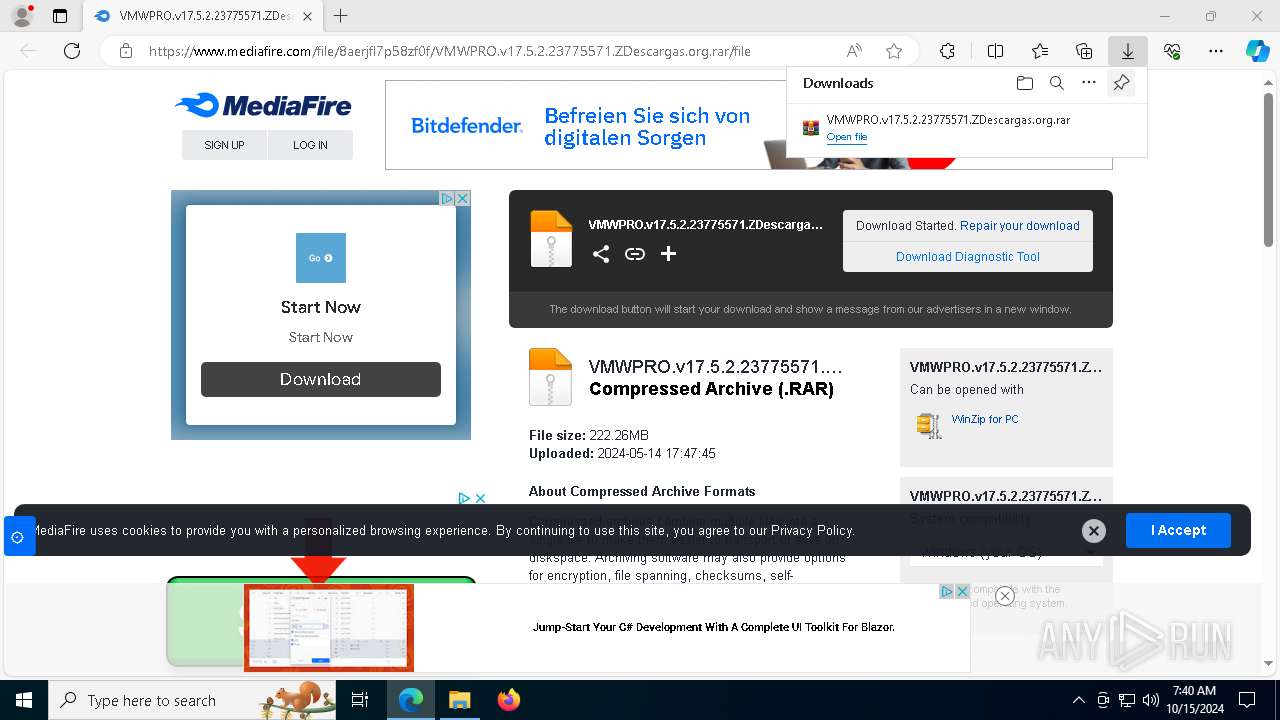This screenshot has width=1280, height=720.
Task: Open Edge Settings and more menu
Action: pyautogui.click(x=1216, y=51)
